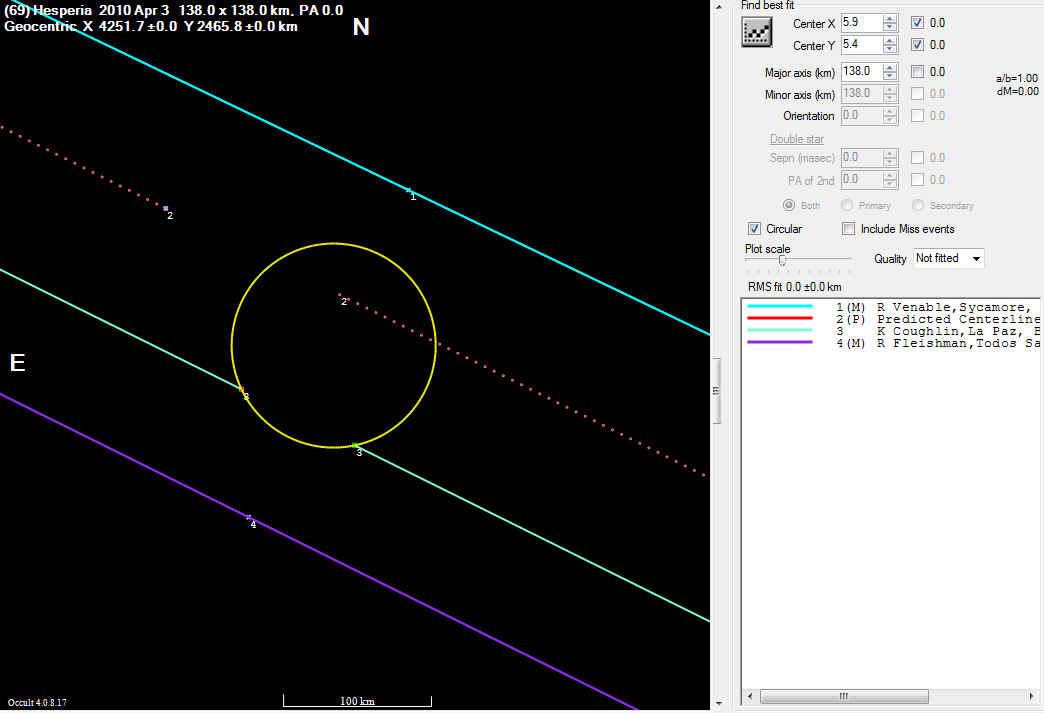Click the Major axis (km) field
The width and height of the screenshot is (1044, 713).
(862, 71)
